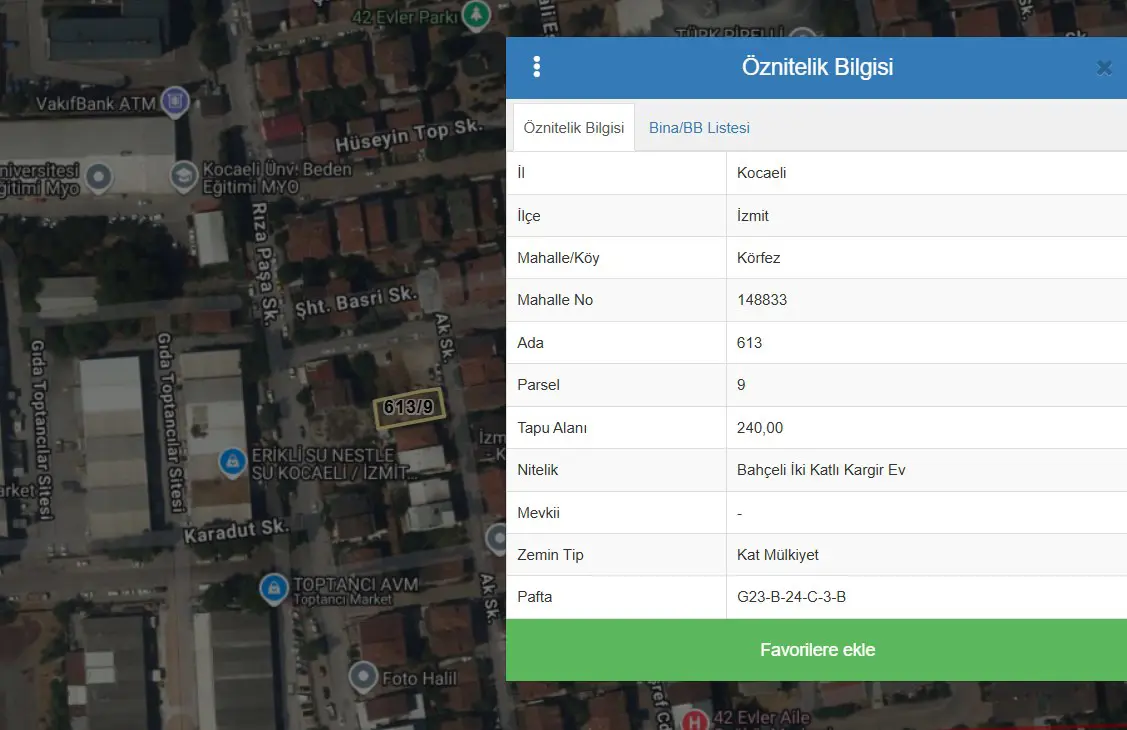Click the 42 Evler Aile hospital pin

(694, 720)
